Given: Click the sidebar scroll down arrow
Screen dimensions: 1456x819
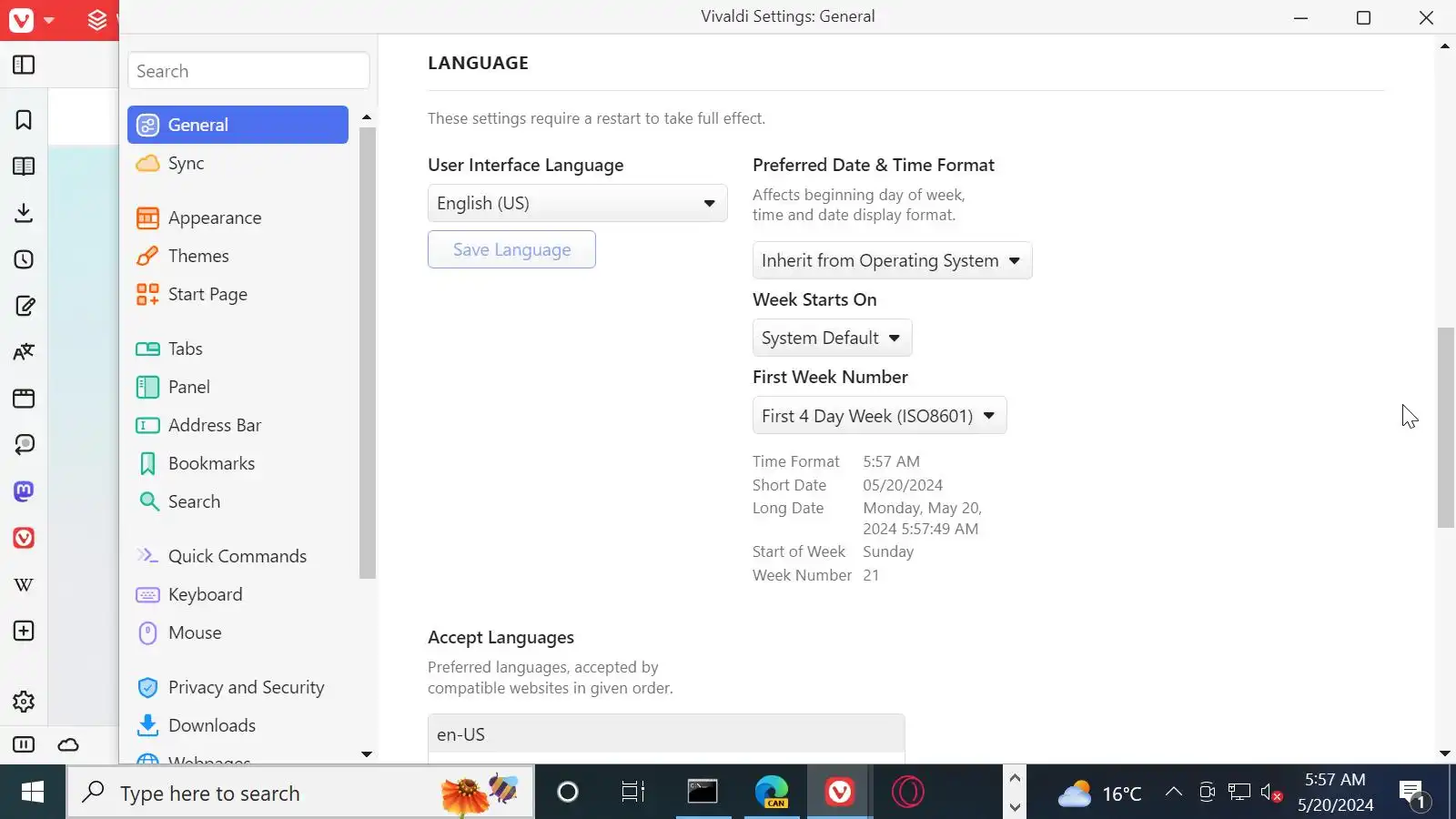Looking at the screenshot, I should click(x=367, y=753).
